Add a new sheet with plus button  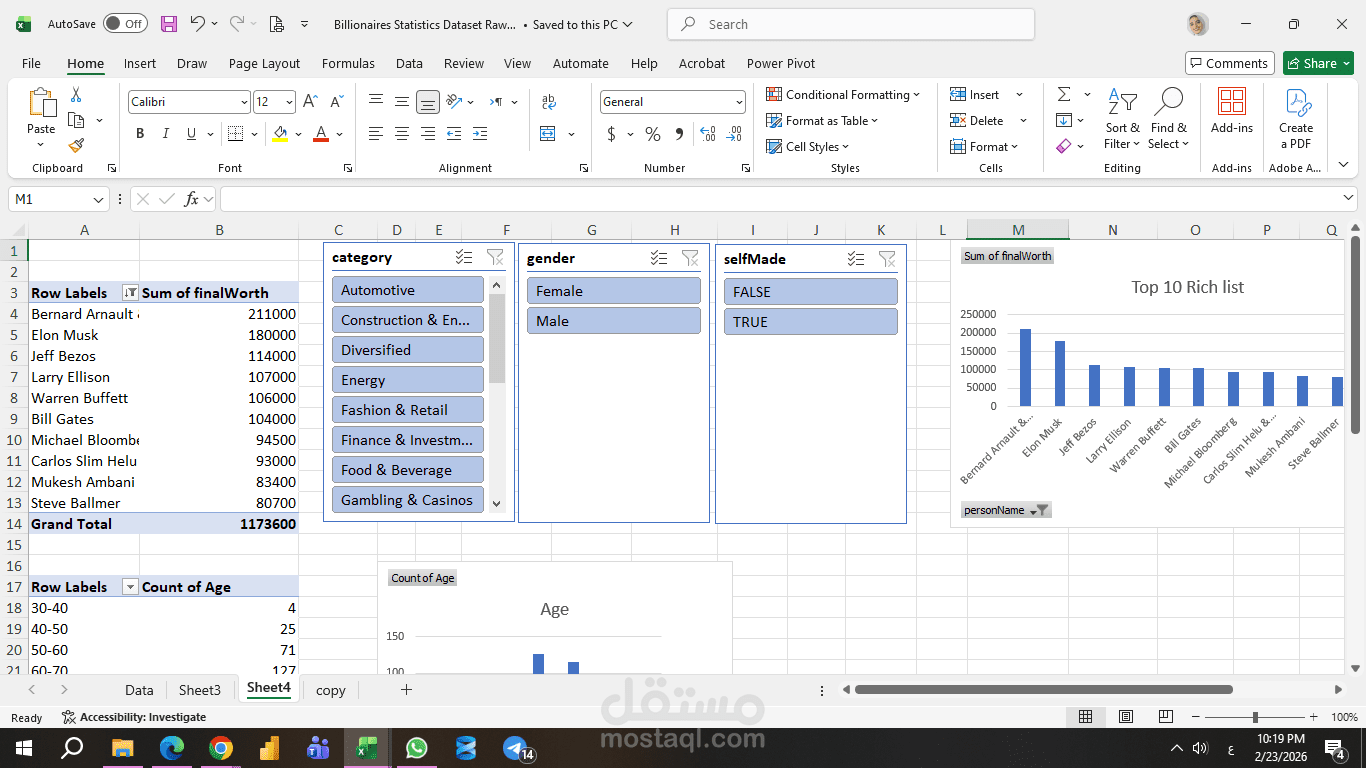tap(406, 689)
